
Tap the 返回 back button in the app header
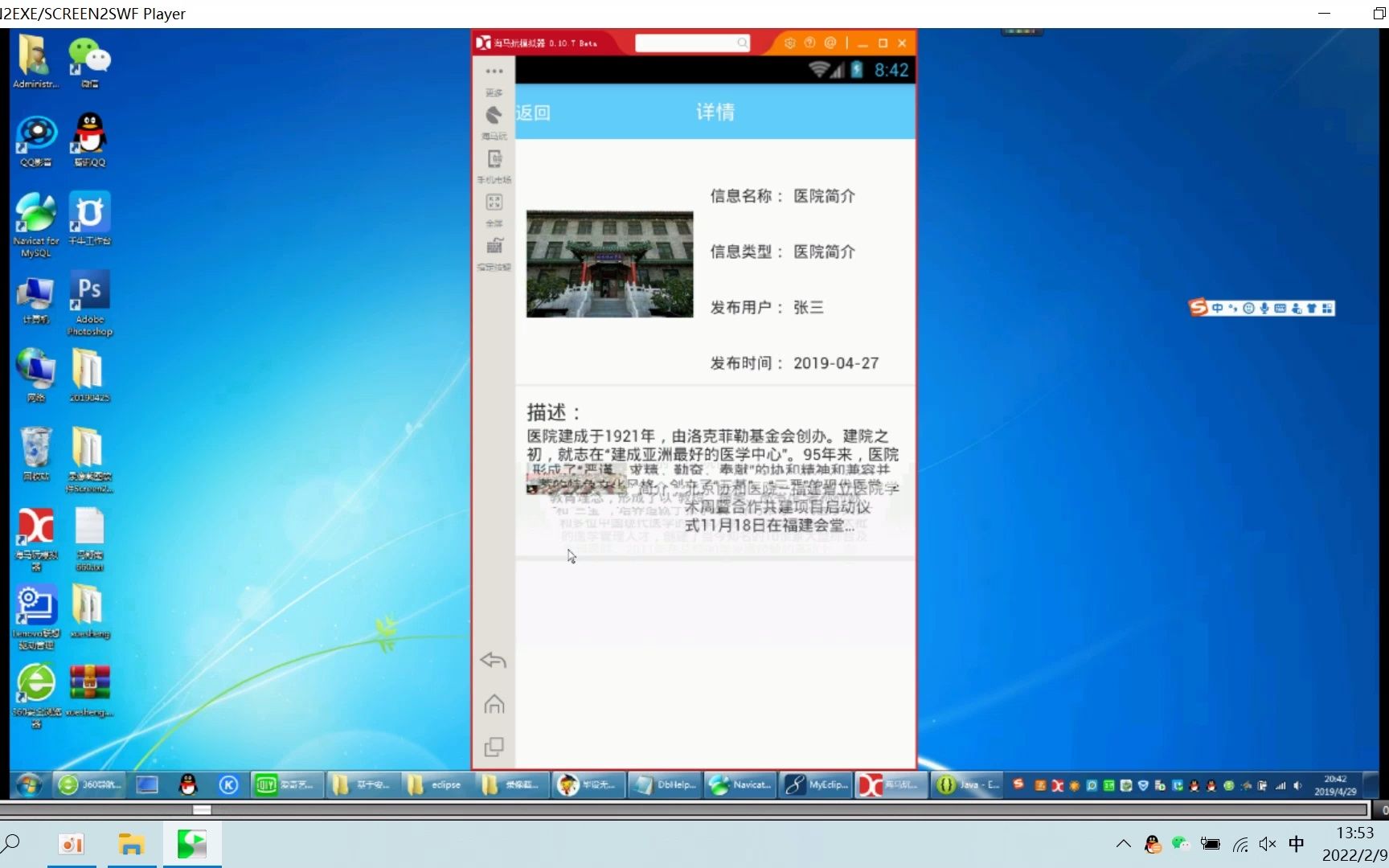533,113
